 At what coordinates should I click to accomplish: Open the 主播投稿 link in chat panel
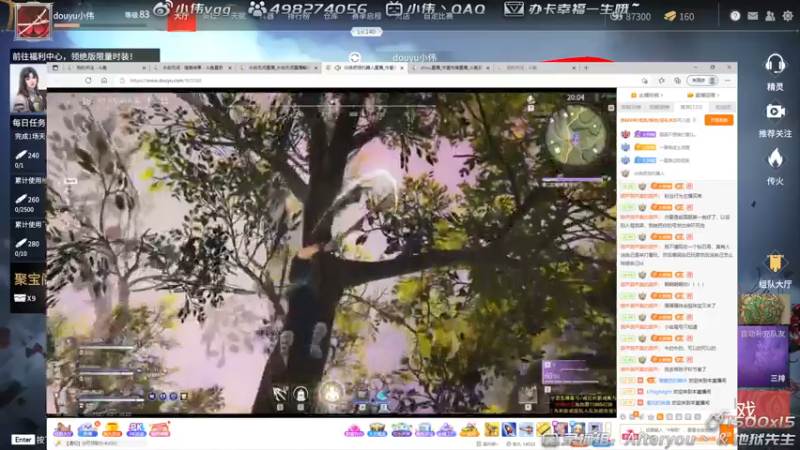click(x=647, y=95)
